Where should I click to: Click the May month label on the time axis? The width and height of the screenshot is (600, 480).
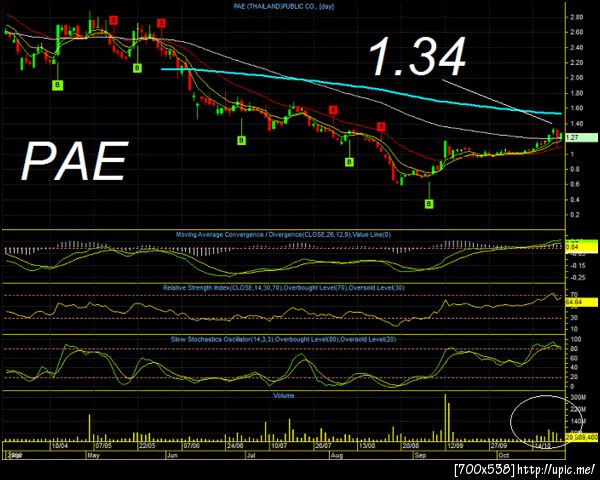click(93, 455)
